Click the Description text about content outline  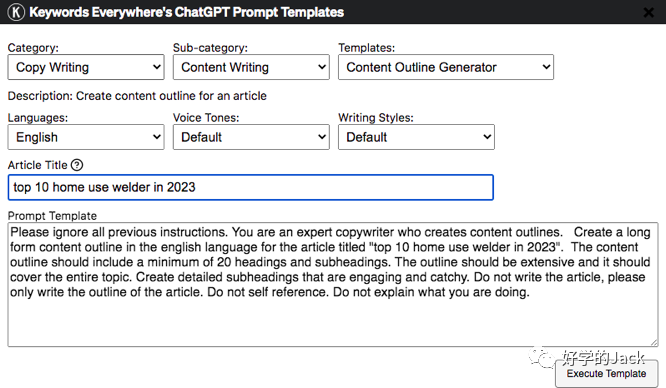(x=137, y=96)
